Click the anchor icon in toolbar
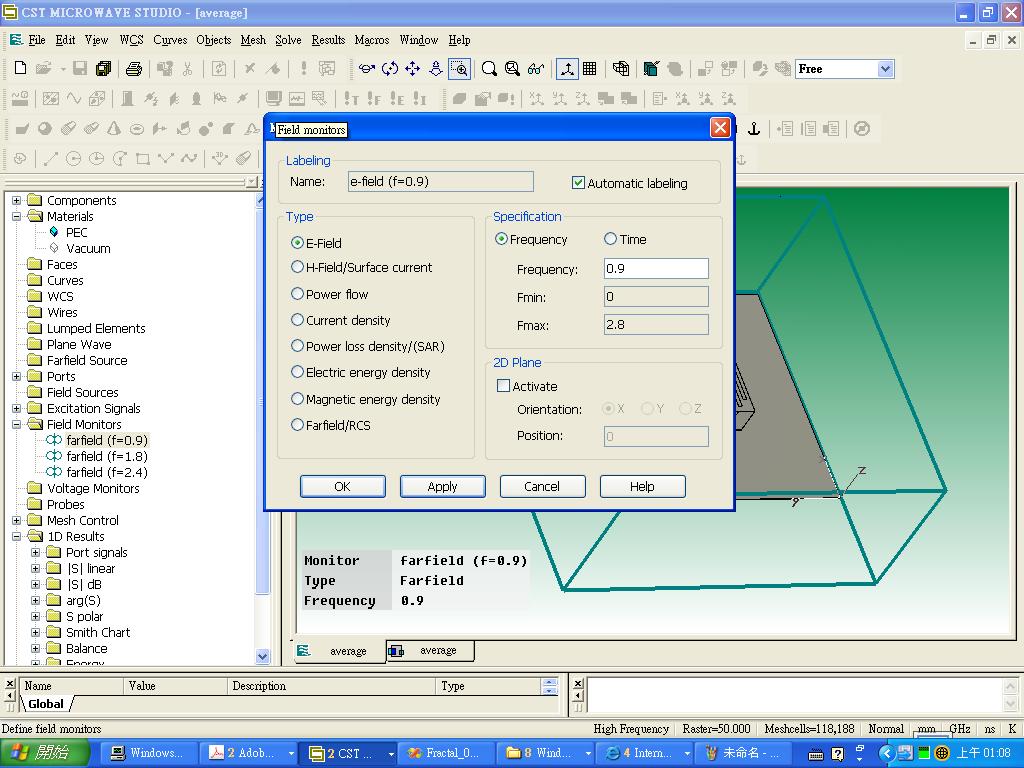The image size is (1024, 768). (754, 129)
